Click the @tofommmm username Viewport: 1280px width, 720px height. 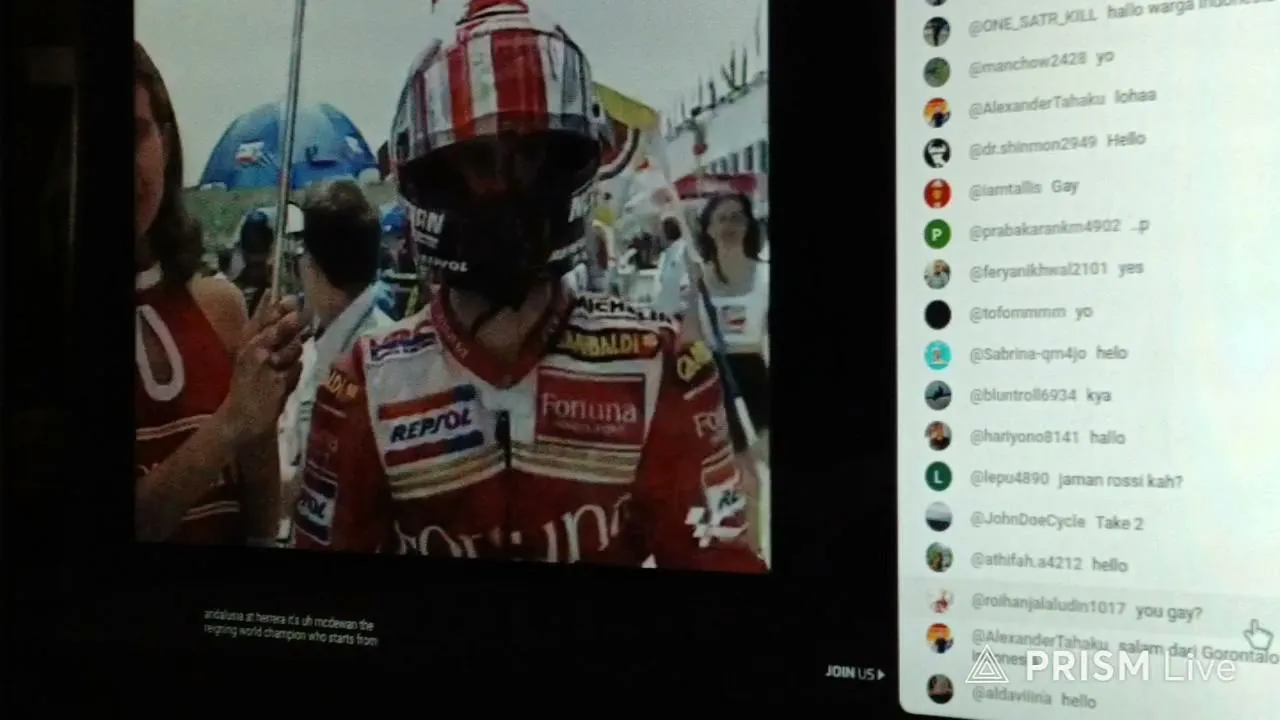[1017, 313]
